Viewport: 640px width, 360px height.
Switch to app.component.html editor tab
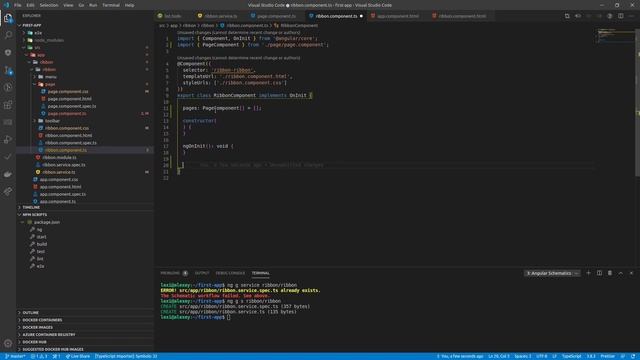pos(398,16)
